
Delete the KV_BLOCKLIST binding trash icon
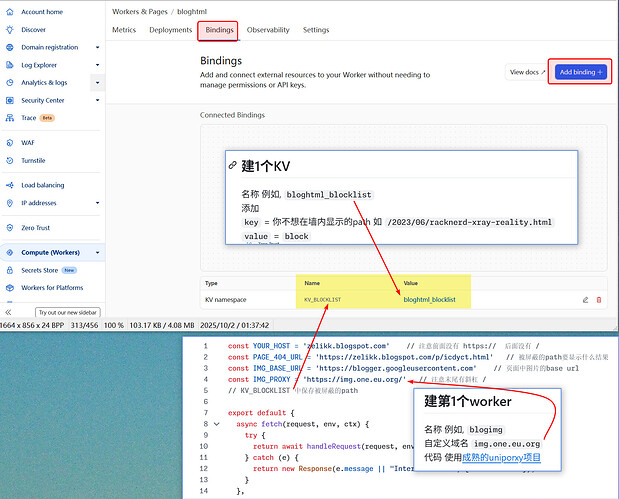pos(599,300)
